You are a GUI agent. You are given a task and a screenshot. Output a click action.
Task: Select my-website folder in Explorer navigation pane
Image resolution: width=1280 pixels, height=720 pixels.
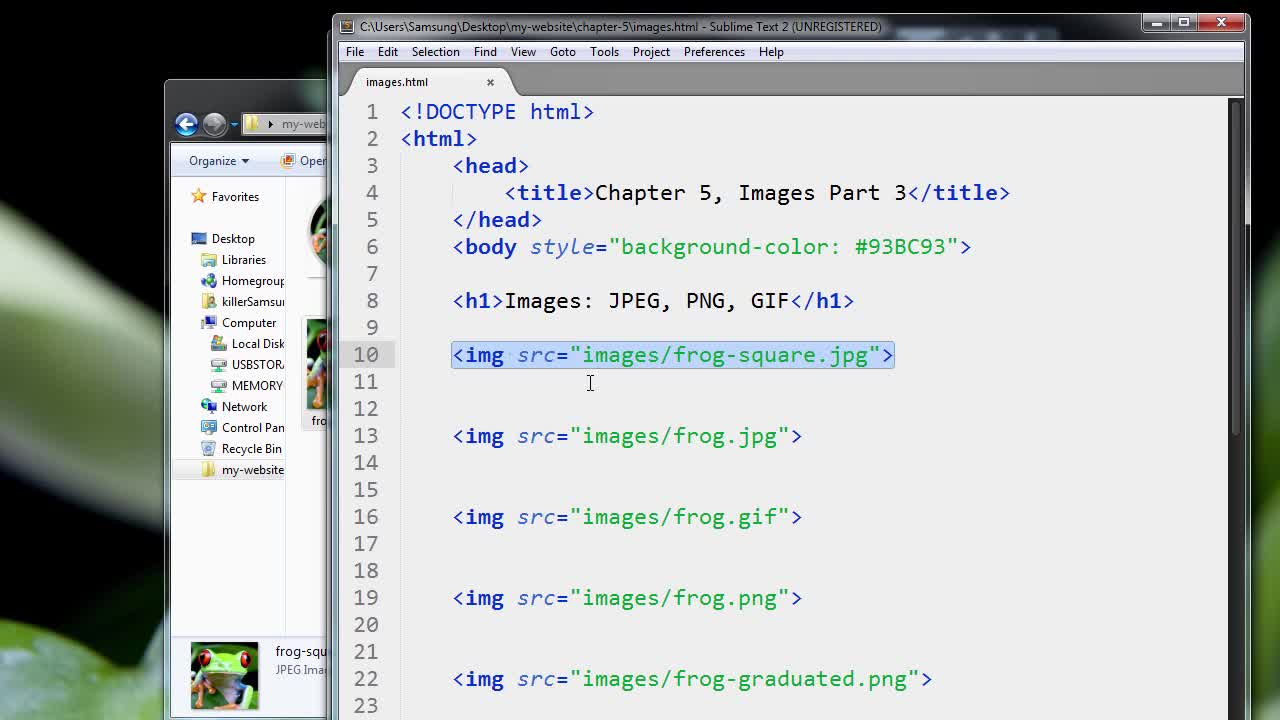pos(253,470)
